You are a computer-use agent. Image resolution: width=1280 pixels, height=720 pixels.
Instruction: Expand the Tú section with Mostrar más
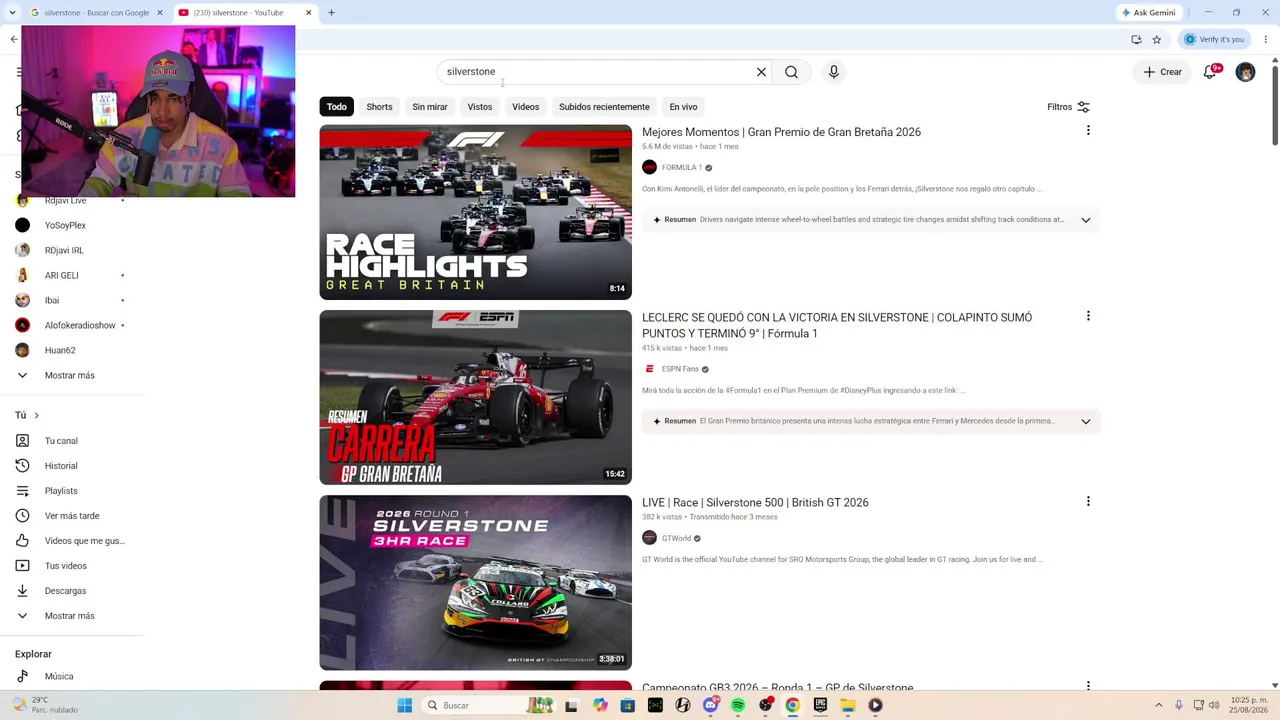click(70, 616)
